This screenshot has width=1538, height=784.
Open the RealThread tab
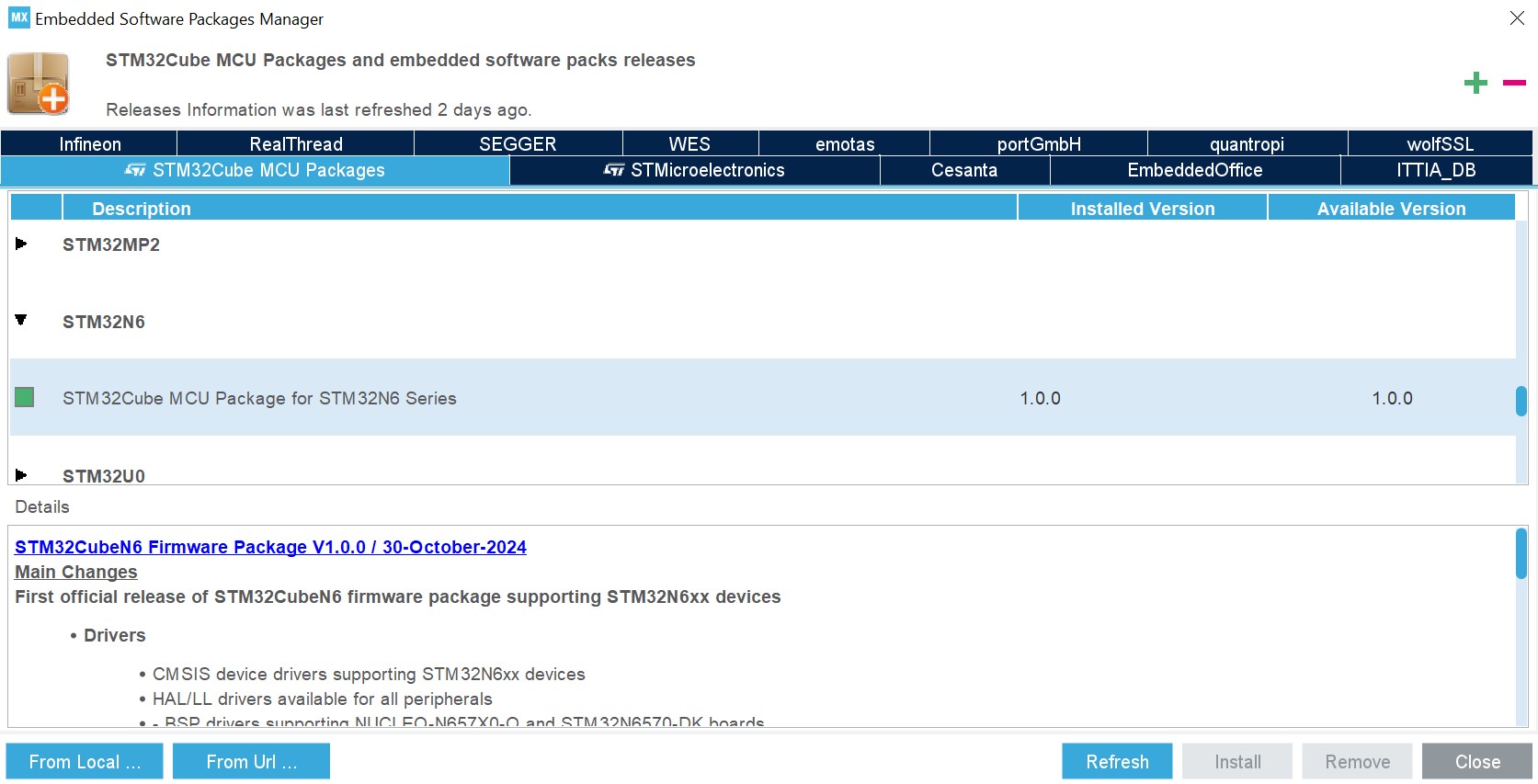point(295,143)
